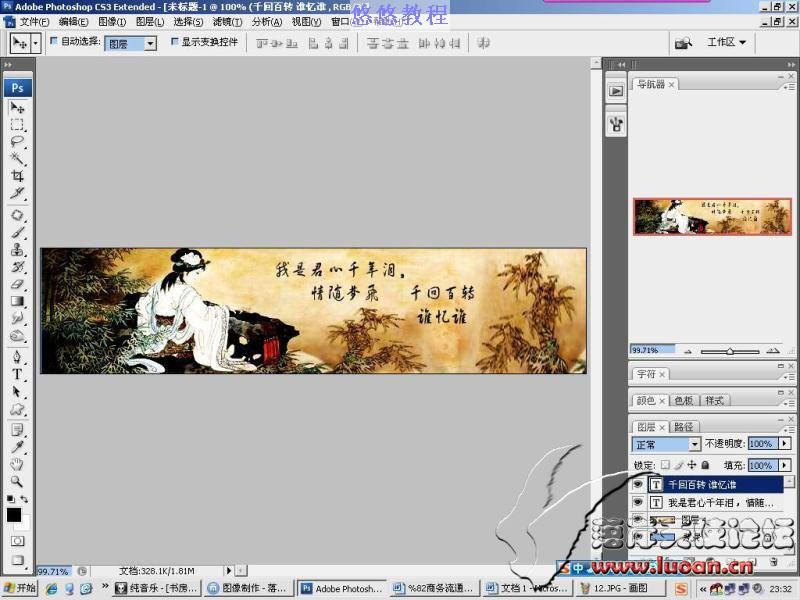Click the Auto-Align Layers icon in options bar
800x600 pixels.
[x=483, y=43]
